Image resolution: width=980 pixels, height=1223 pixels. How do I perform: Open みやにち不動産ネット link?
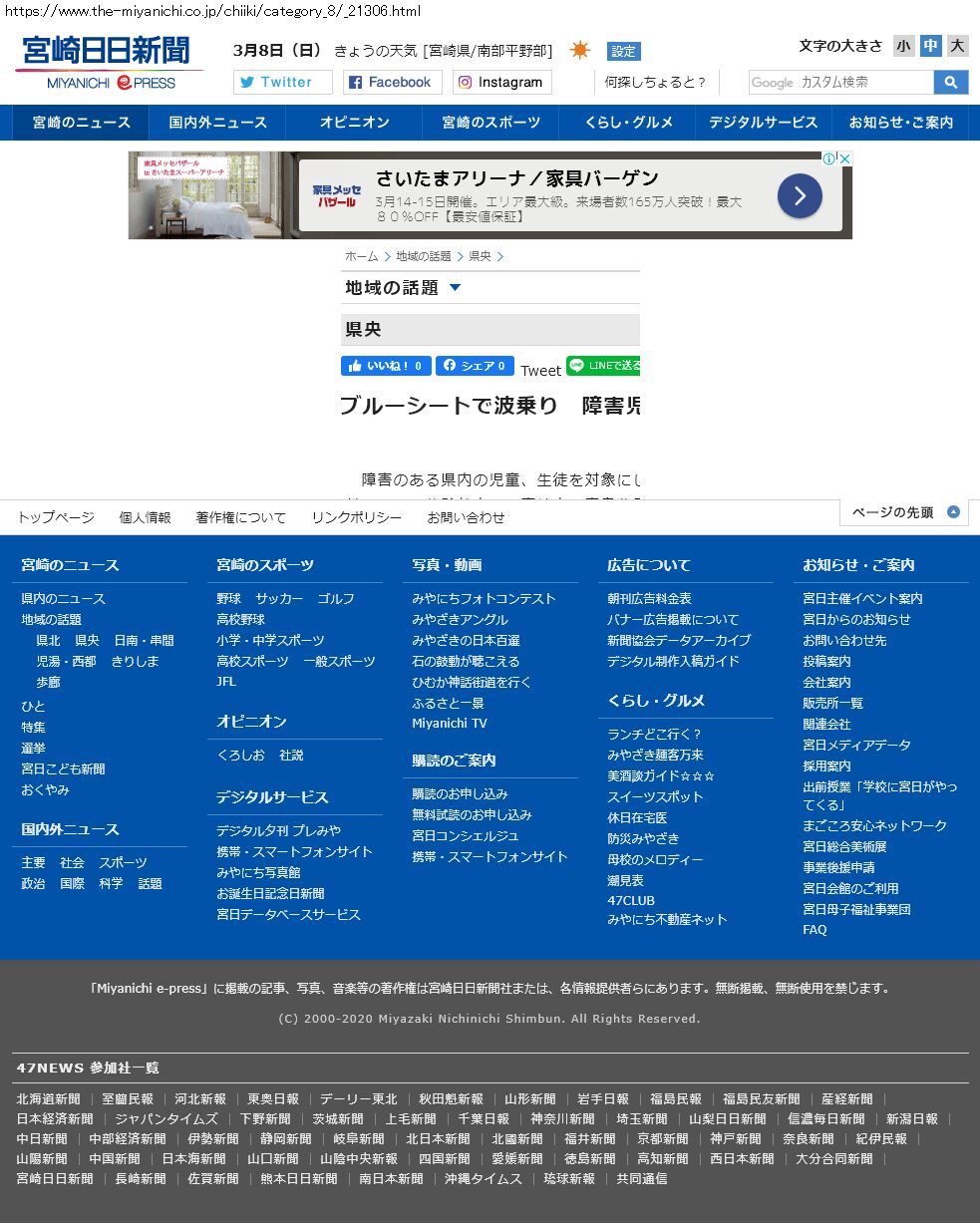667,919
